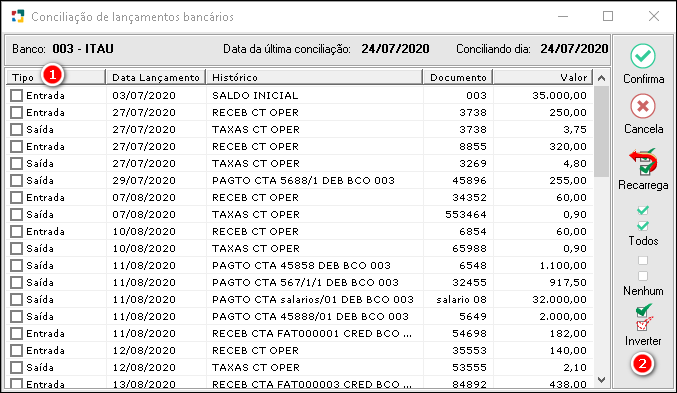Reload entries with the Recarrega icon
The image size is (677, 393).
click(643, 161)
